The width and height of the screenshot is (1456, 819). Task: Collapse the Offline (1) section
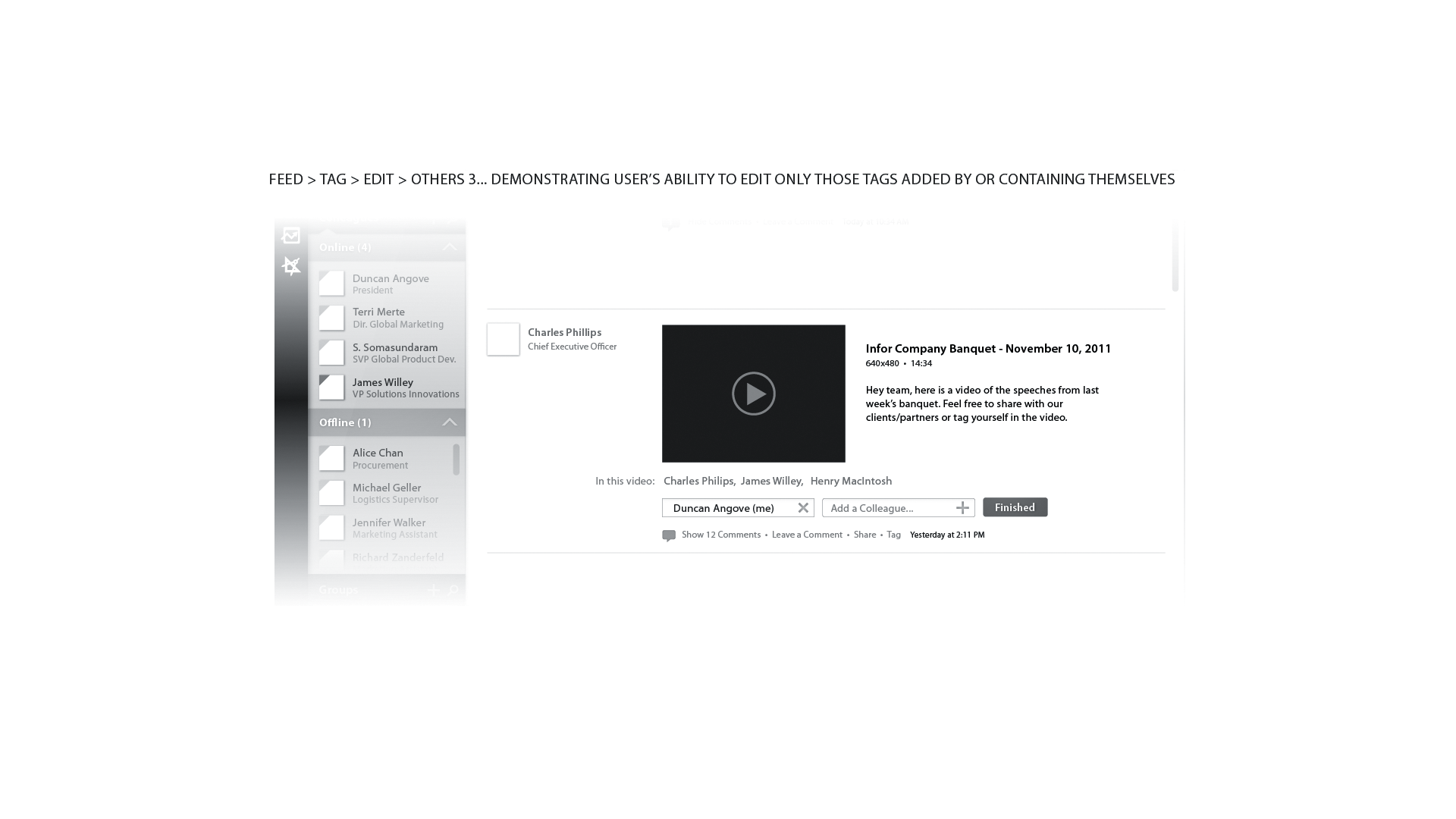tap(450, 422)
